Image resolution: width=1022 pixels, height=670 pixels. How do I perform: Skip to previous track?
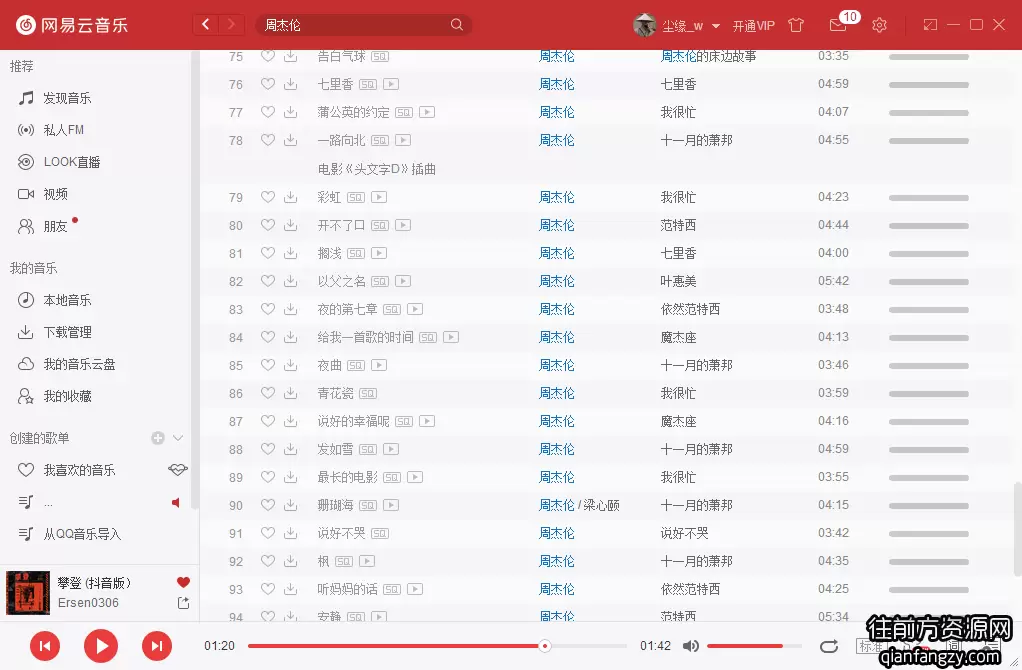tap(45, 646)
